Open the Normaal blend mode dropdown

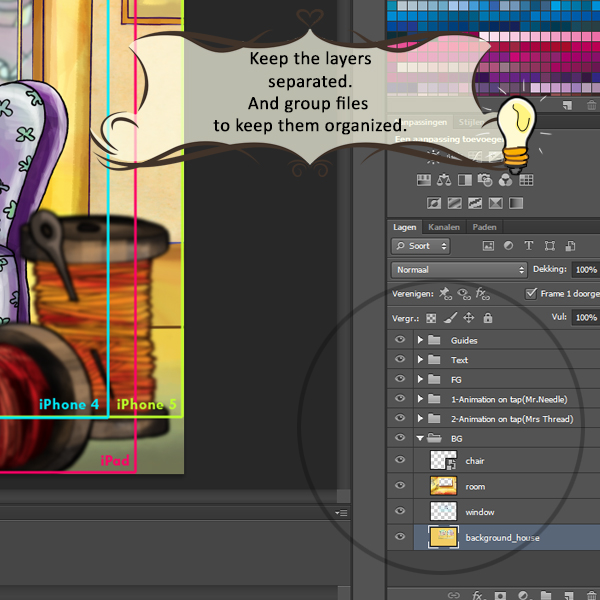[458, 270]
